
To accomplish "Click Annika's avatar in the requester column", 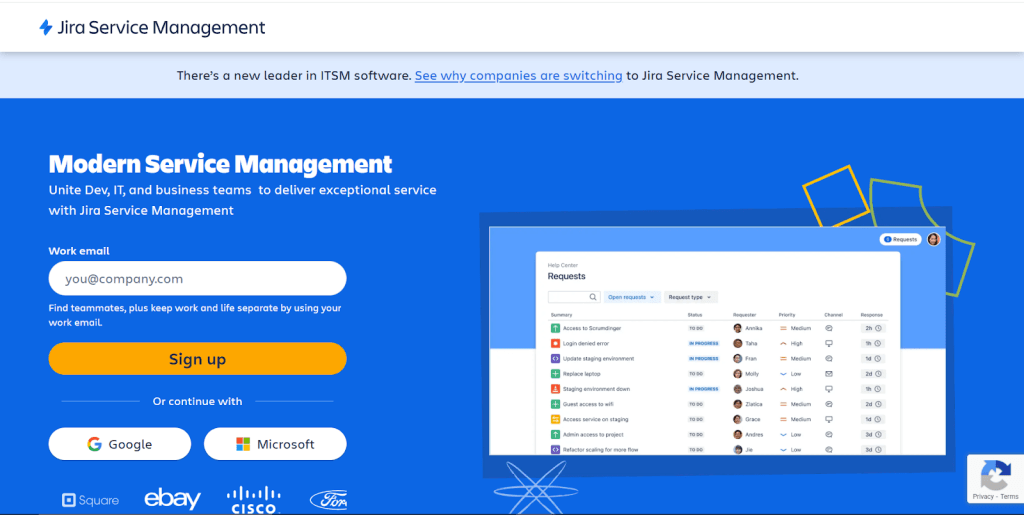I will (x=737, y=328).
